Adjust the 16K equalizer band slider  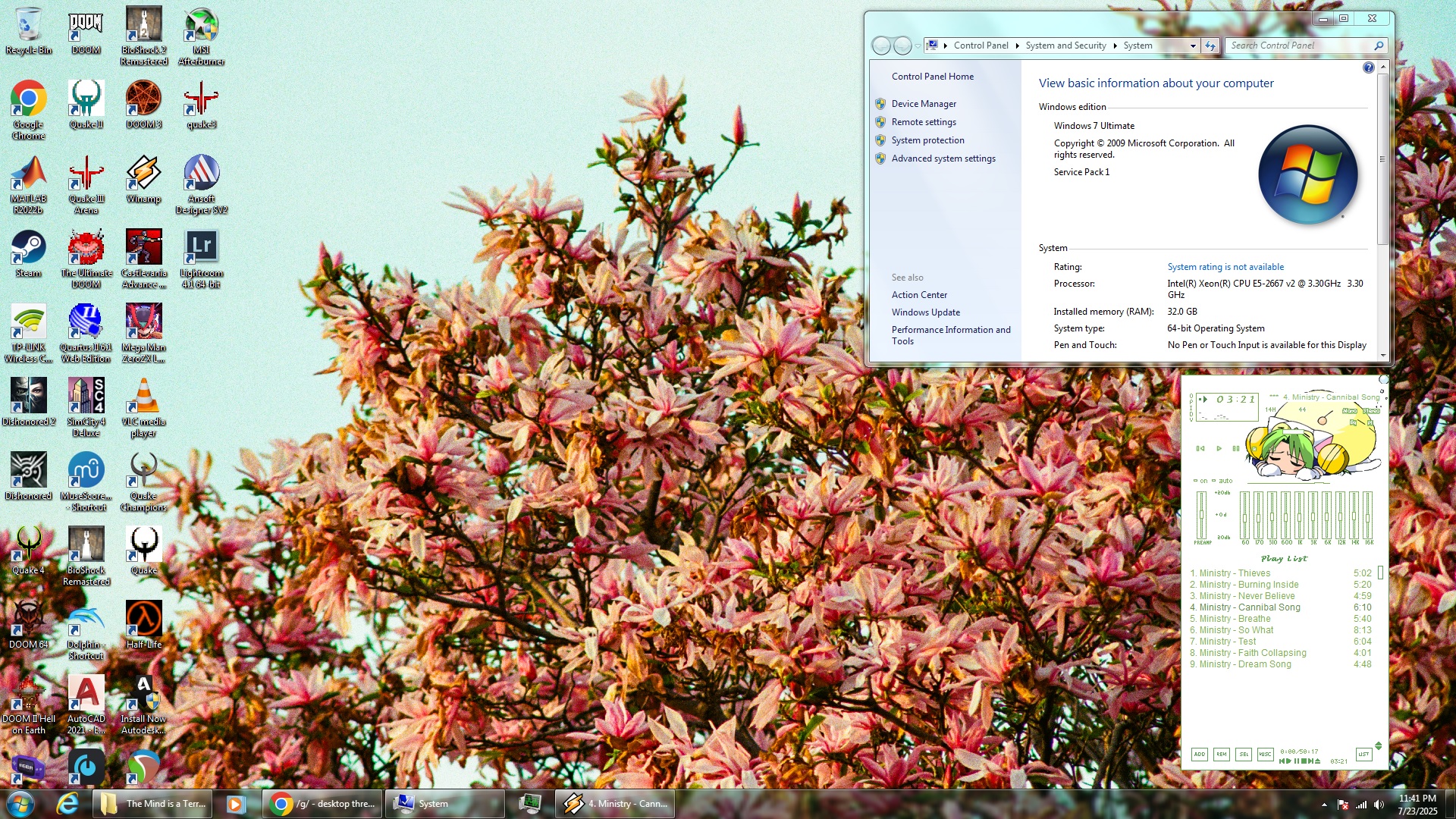pyautogui.click(x=1368, y=515)
